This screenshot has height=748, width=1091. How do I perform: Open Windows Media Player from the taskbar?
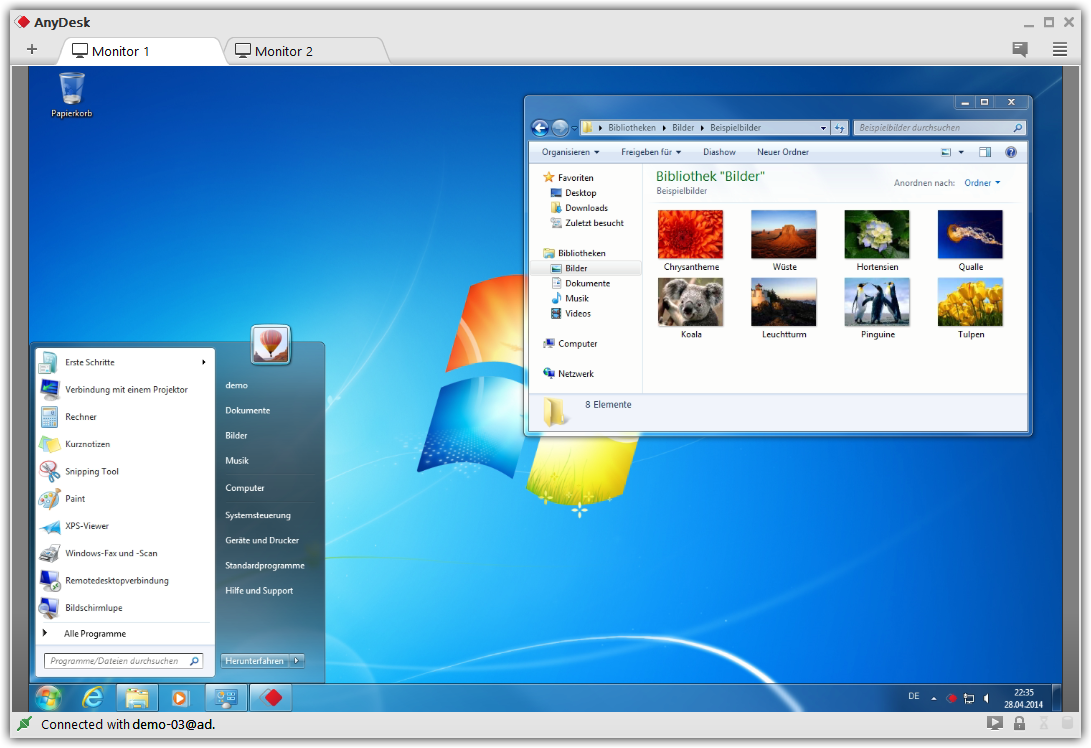pyautogui.click(x=181, y=697)
